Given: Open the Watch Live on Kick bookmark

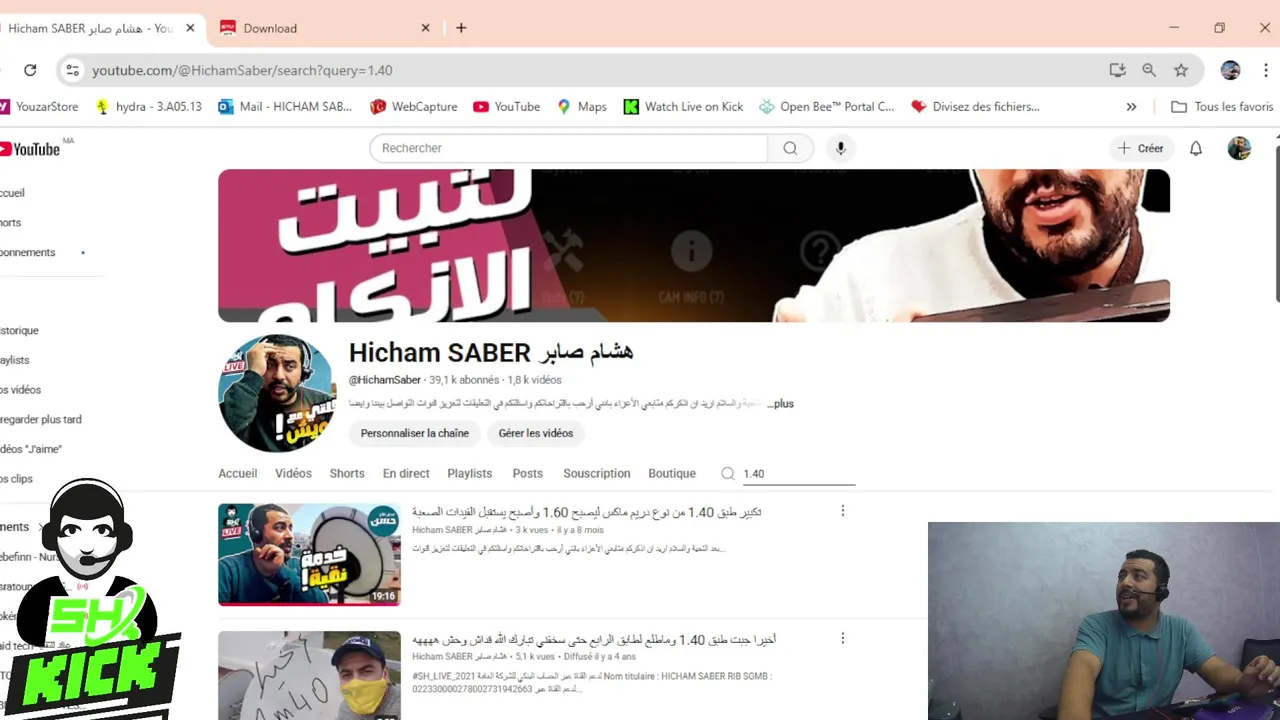Looking at the screenshot, I should tap(683, 106).
